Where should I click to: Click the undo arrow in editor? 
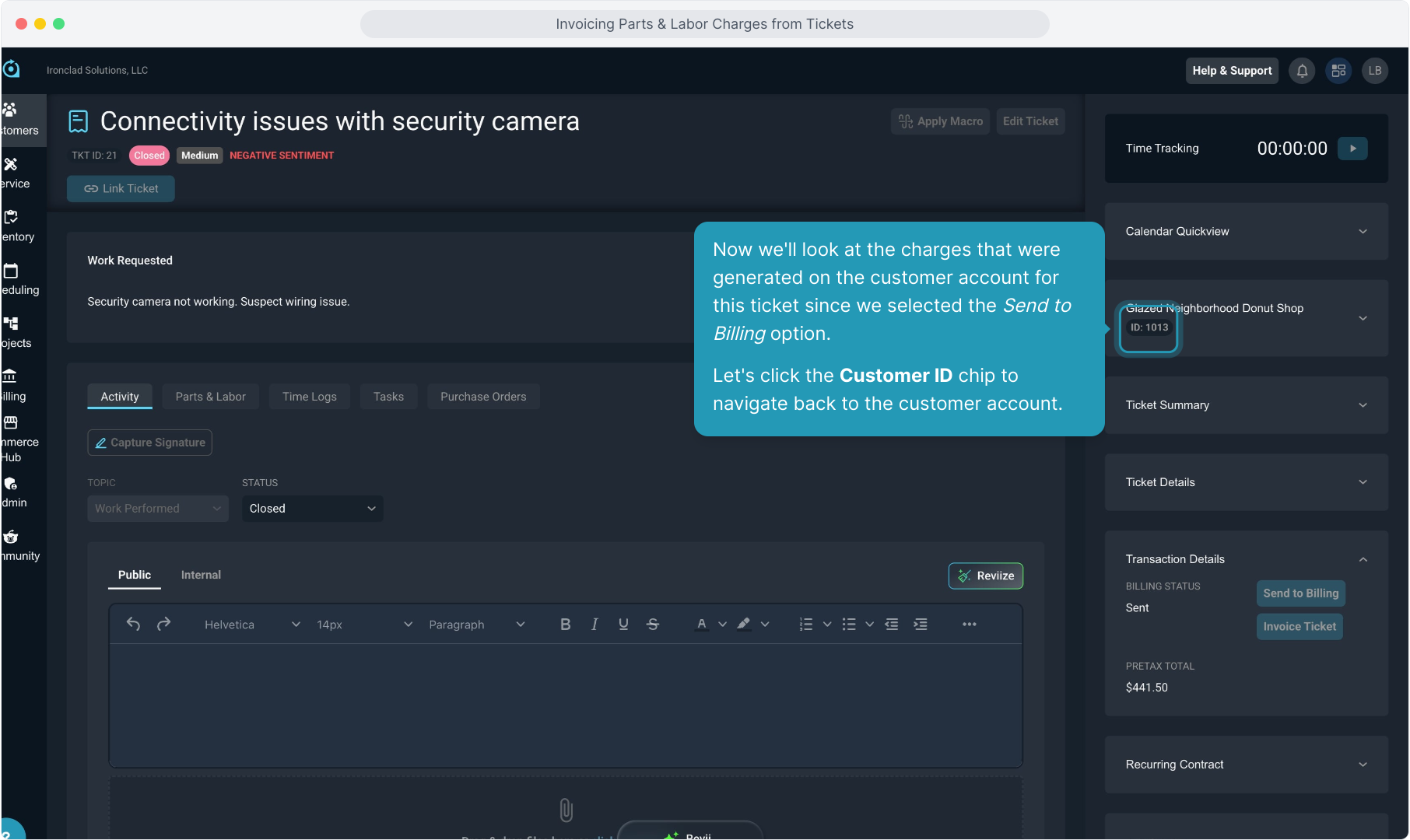[x=133, y=624]
